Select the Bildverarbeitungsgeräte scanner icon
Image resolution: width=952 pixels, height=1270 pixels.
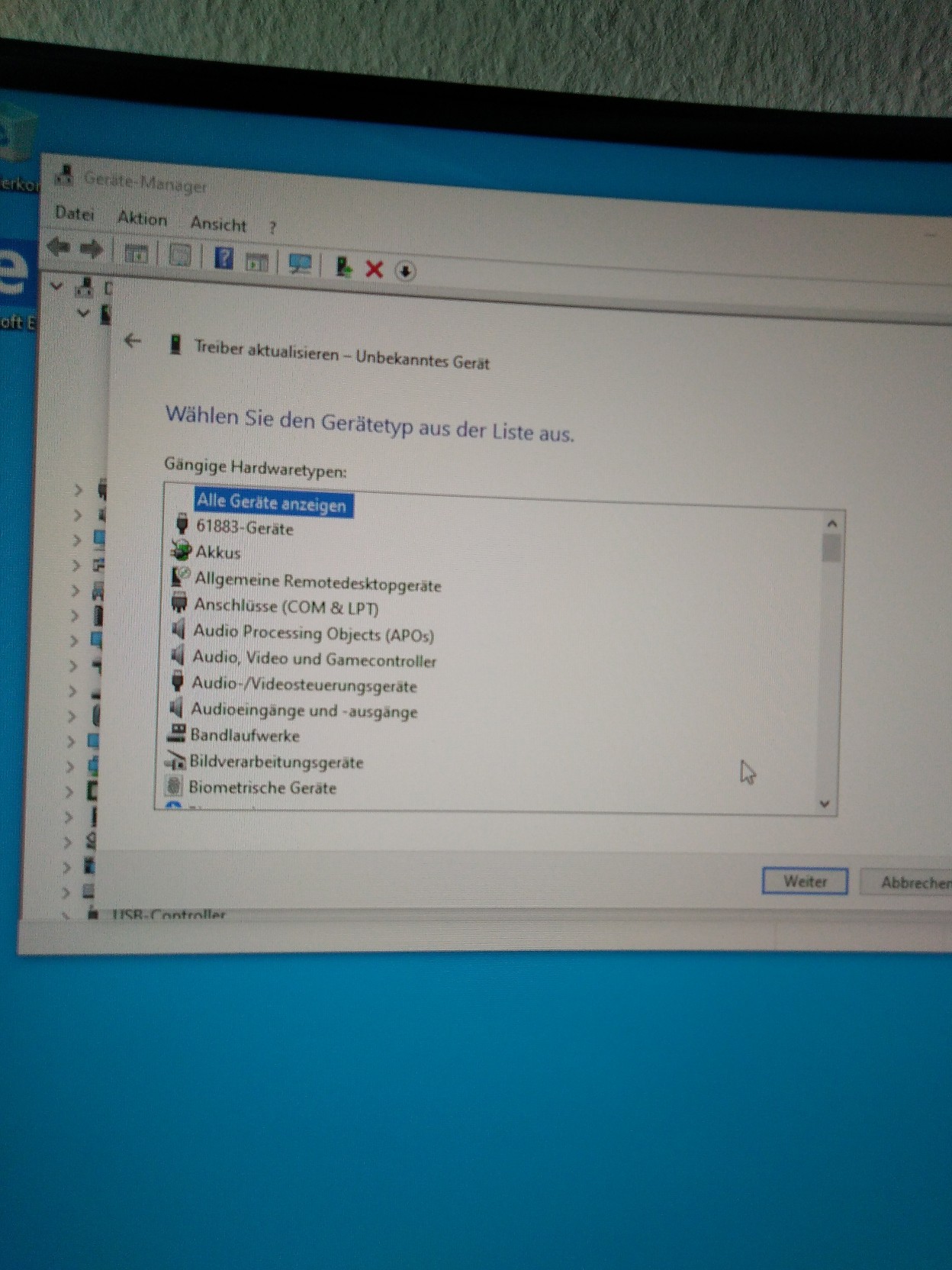[175, 760]
